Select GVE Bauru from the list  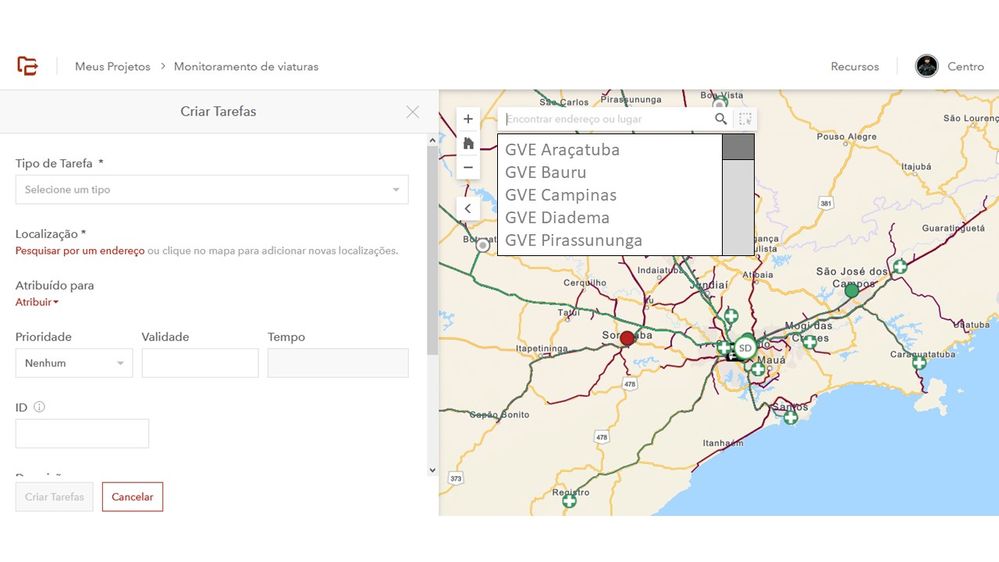[546, 172]
